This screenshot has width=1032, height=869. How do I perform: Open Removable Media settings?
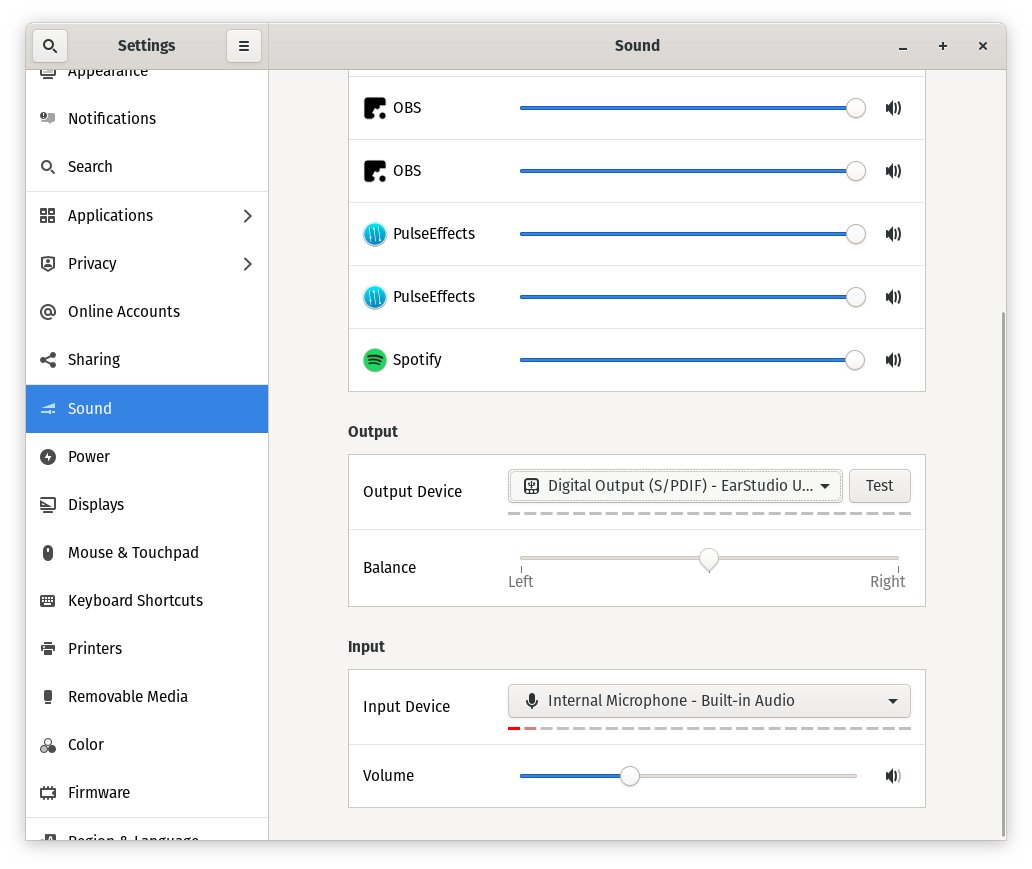click(x=147, y=697)
